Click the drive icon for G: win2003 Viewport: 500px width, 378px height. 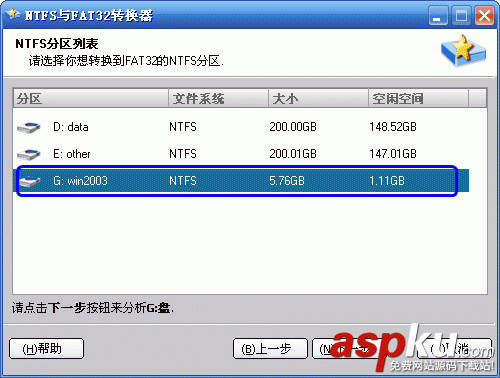coord(29,181)
